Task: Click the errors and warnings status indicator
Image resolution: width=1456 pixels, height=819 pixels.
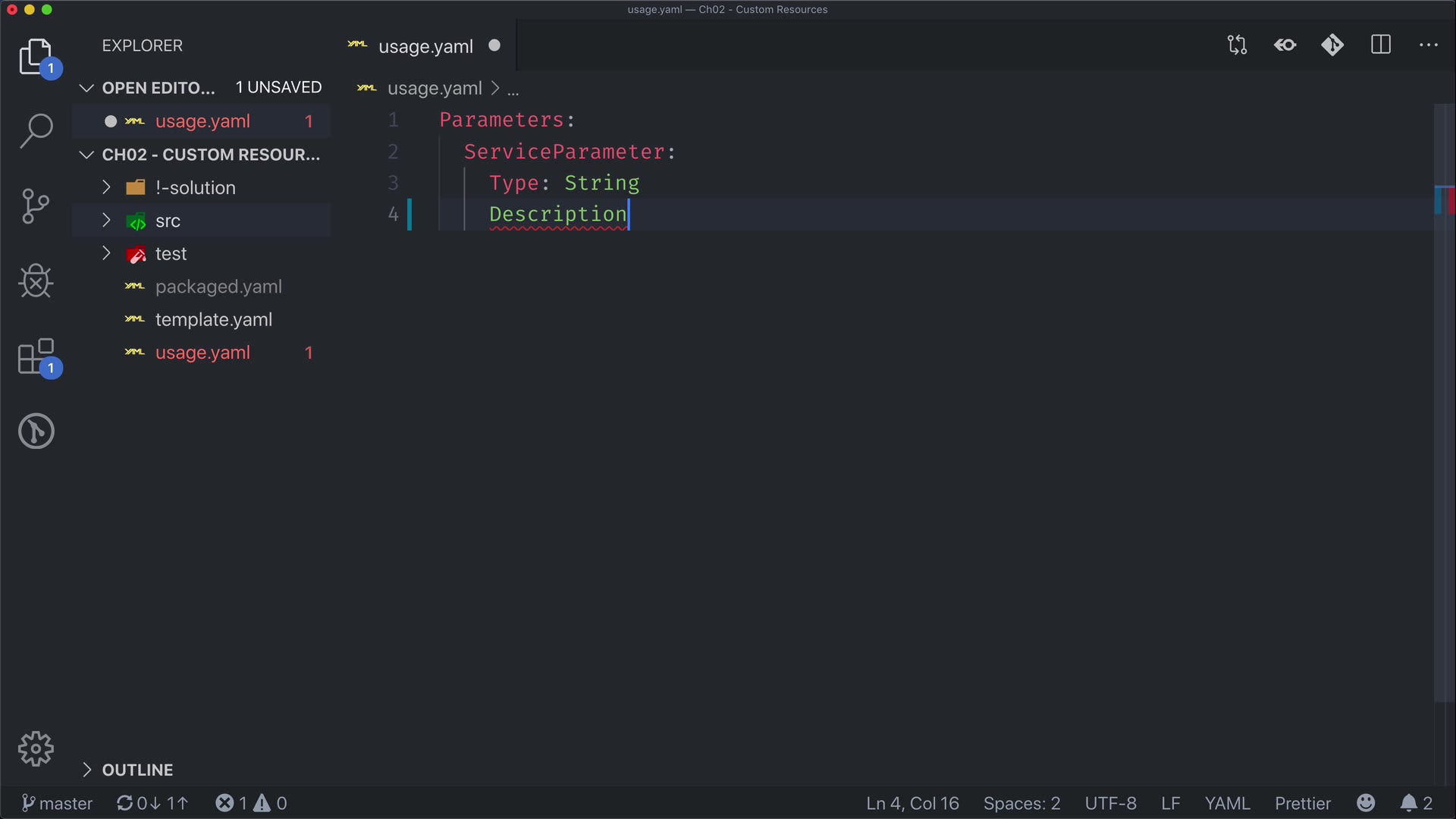Action: [251, 803]
